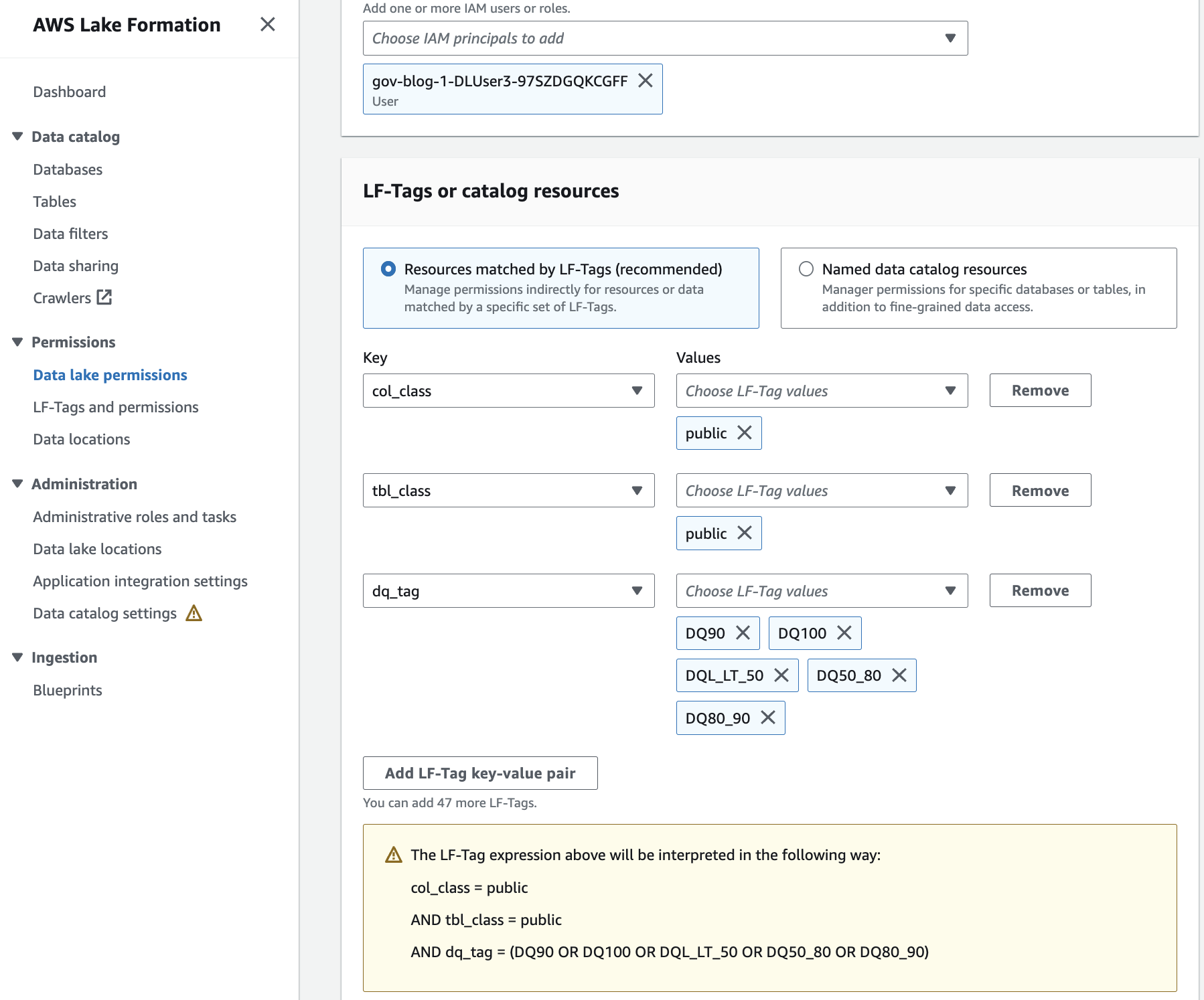
Task: Open Data lake permissions page
Action: click(110, 375)
